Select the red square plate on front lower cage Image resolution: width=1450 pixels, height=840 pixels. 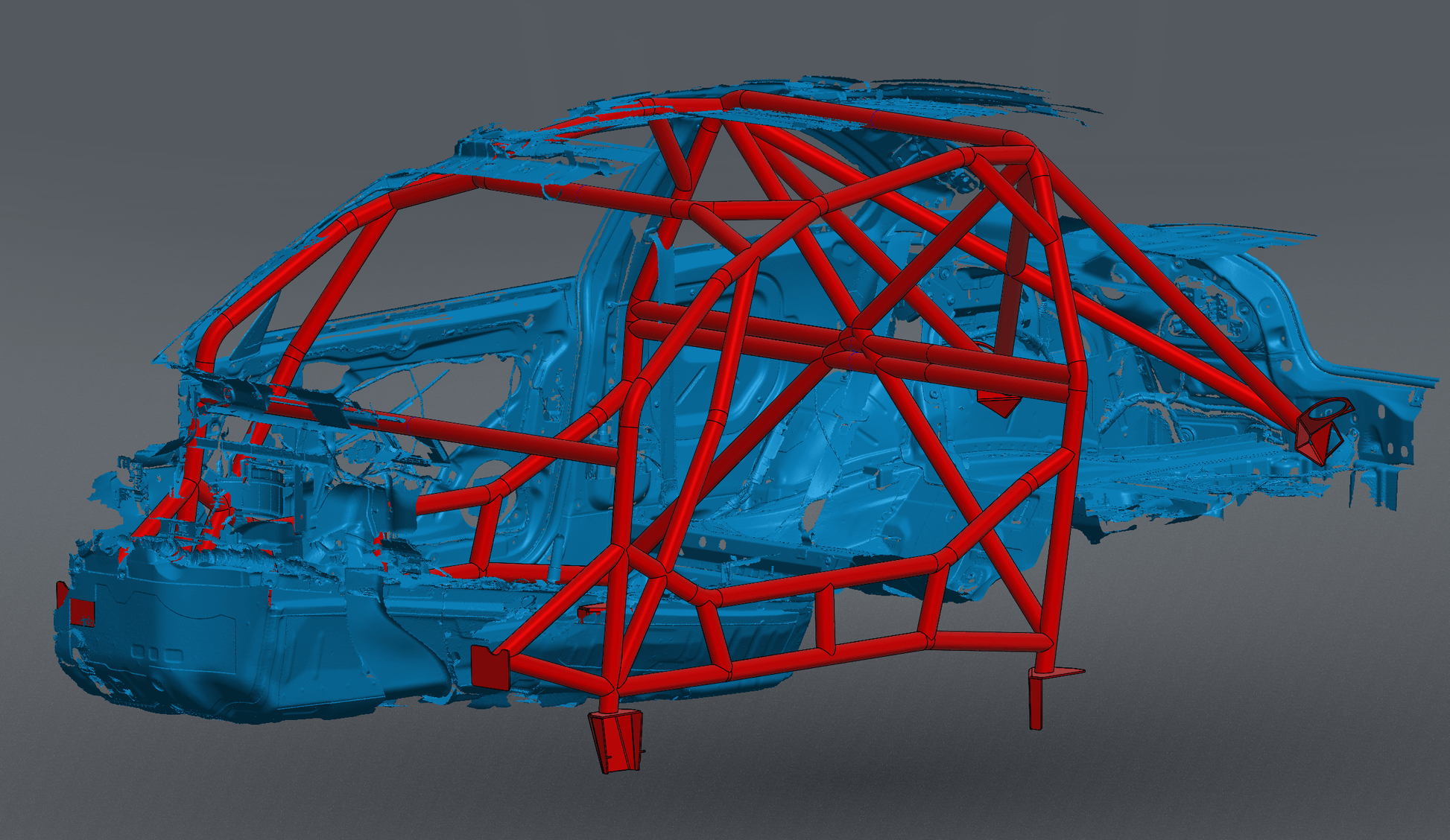tap(490, 667)
